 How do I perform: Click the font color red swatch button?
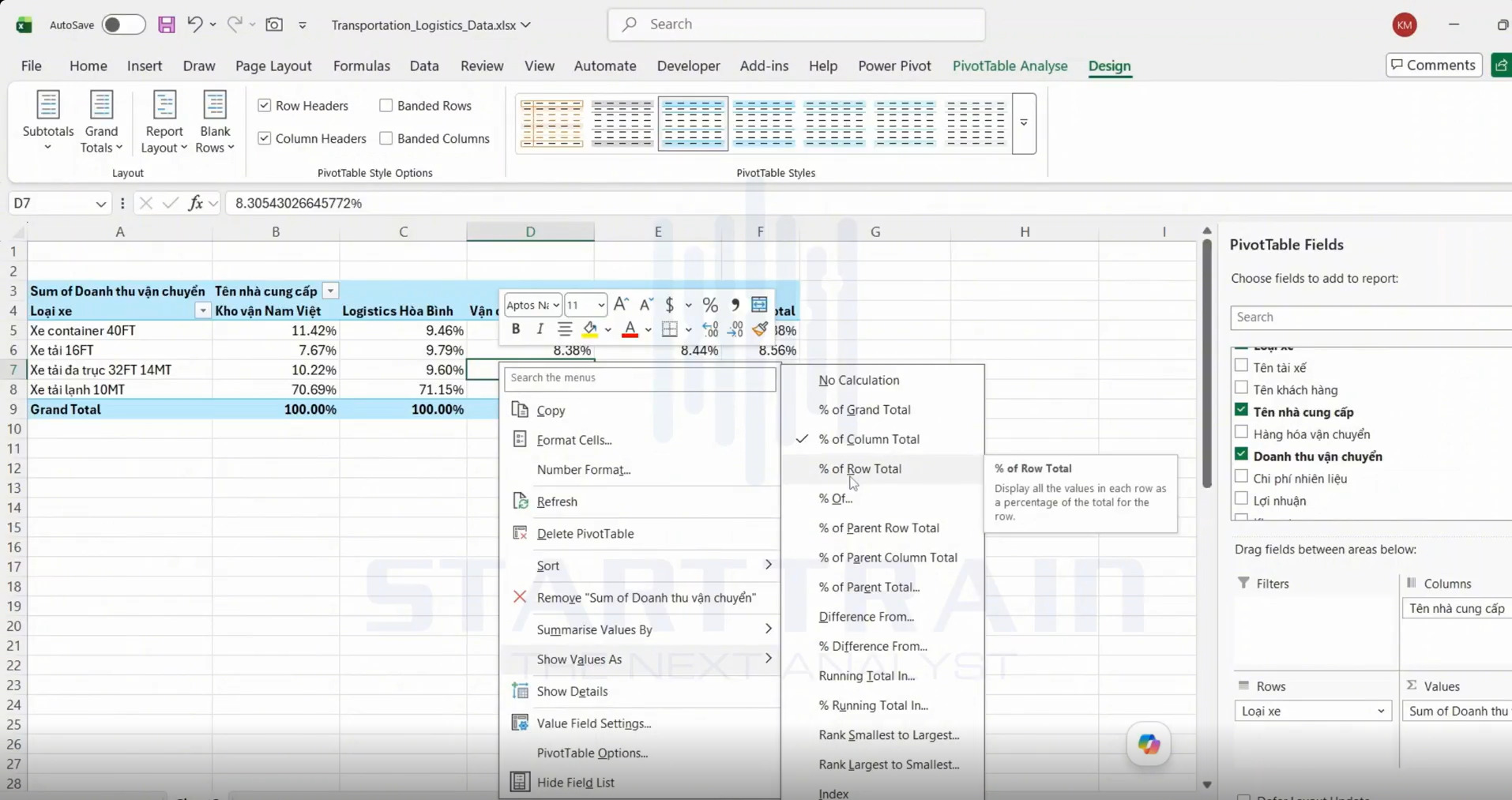point(630,329)
